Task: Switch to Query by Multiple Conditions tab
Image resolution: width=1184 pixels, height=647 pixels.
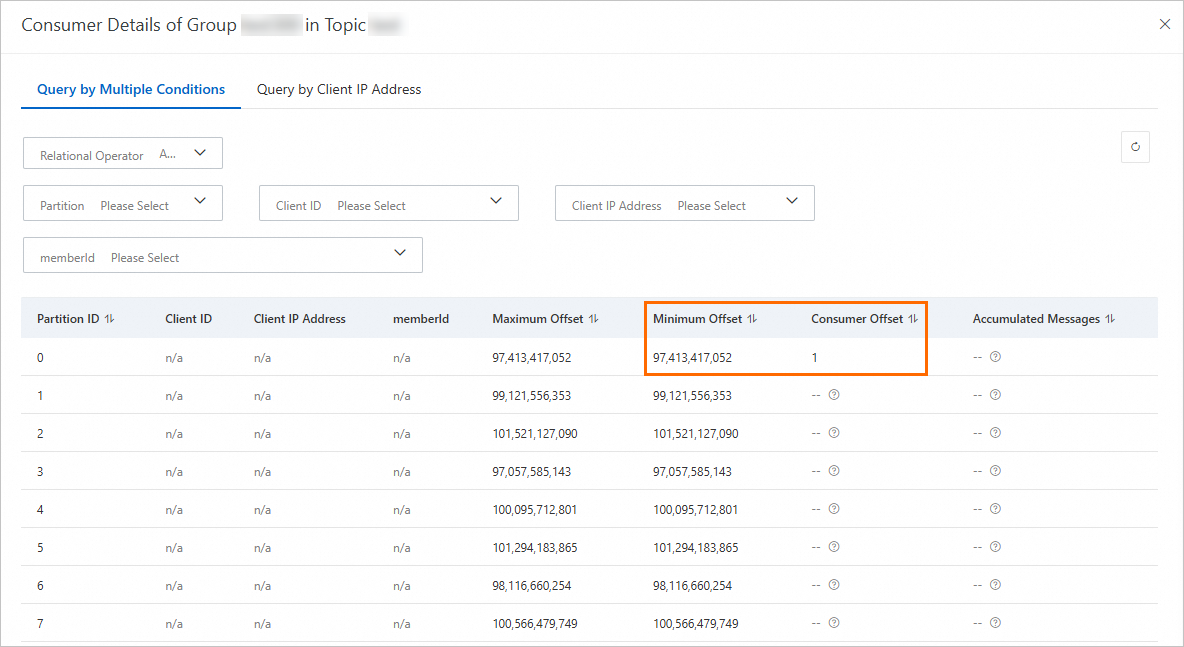Action: (x=131, y=89)
